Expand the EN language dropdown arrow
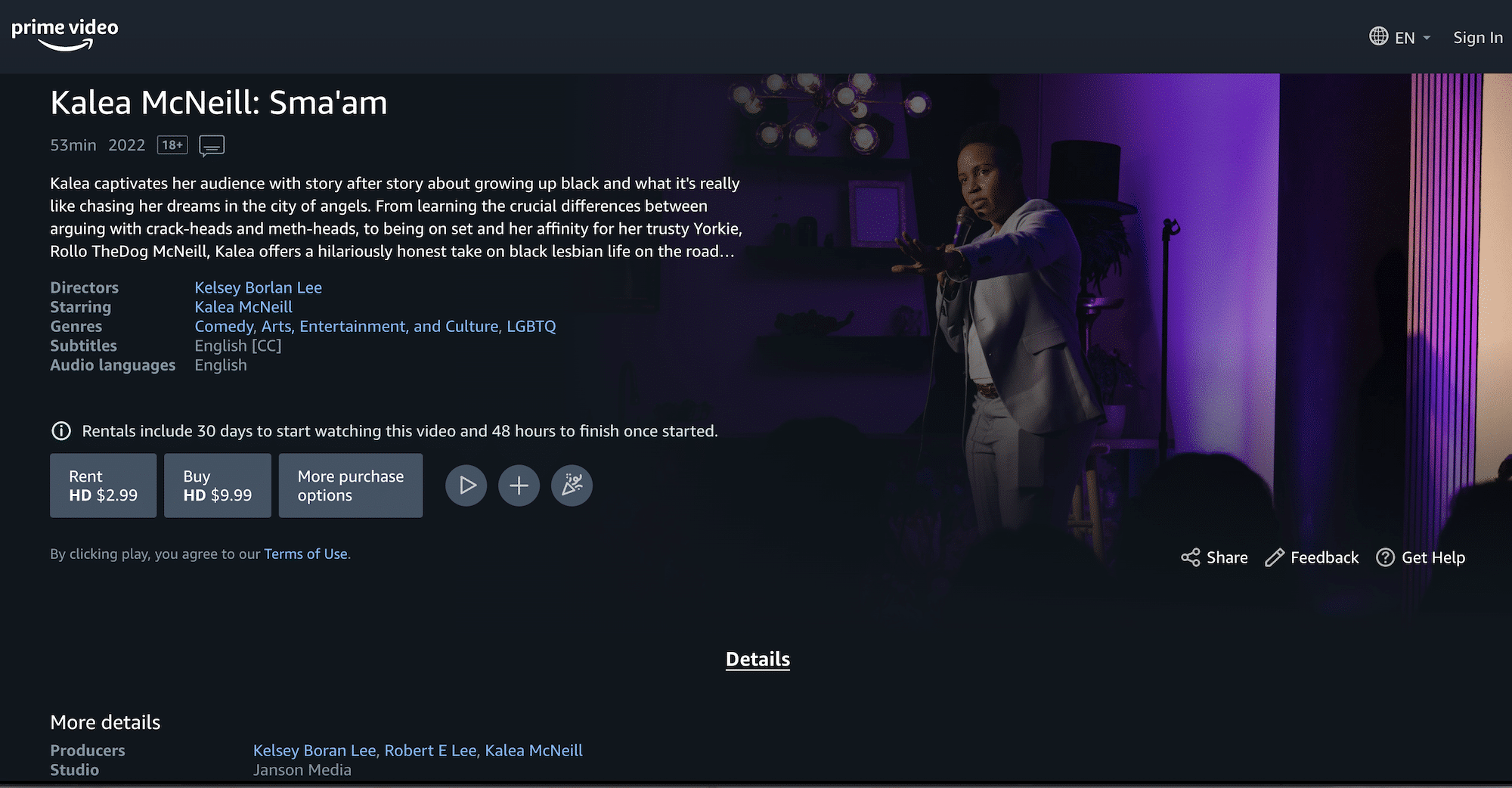1512x788 pixels. [1427, 37]
